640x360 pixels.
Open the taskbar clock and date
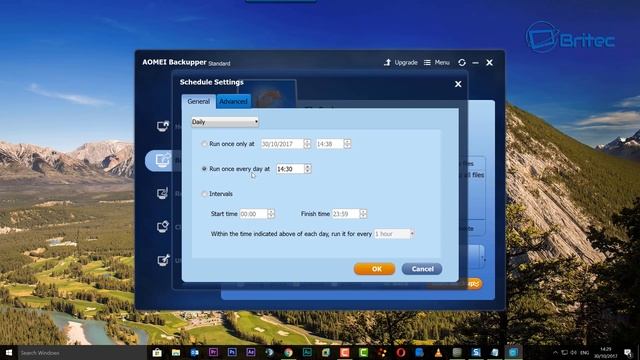(x=606, y=353)
